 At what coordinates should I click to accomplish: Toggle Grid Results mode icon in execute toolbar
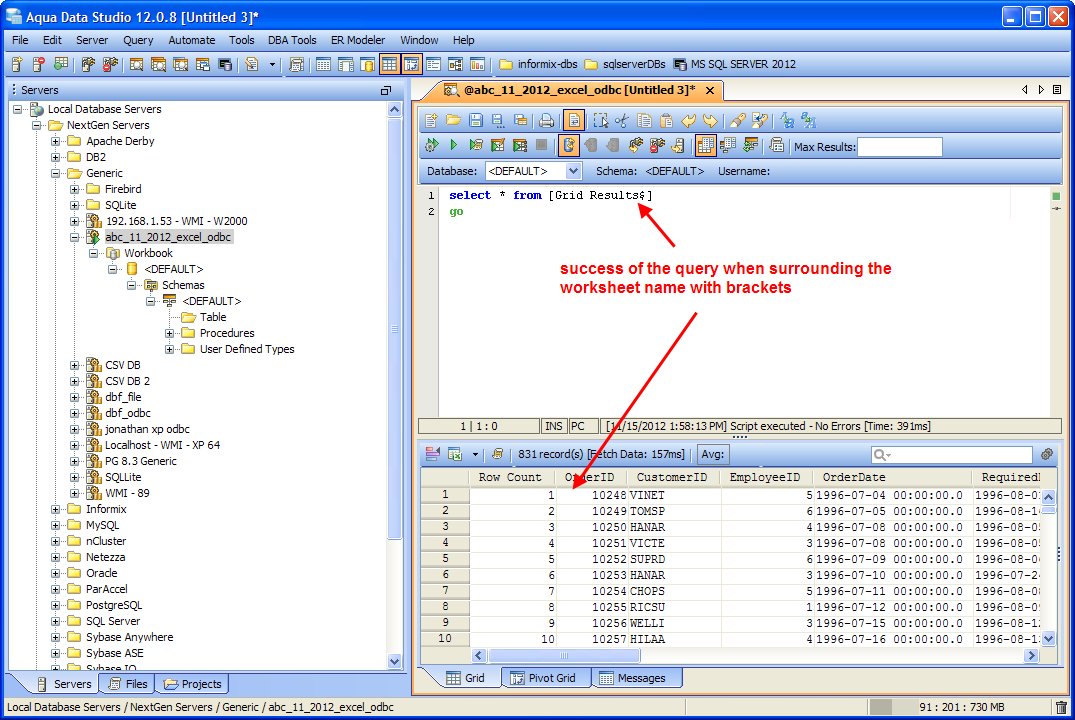tap(705, 145)
